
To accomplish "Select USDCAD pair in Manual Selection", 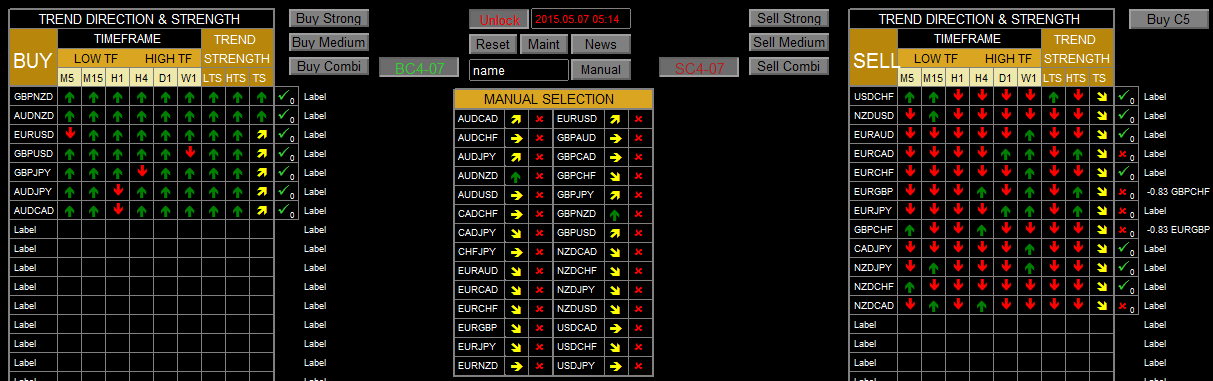I will [x=578, y=328].
